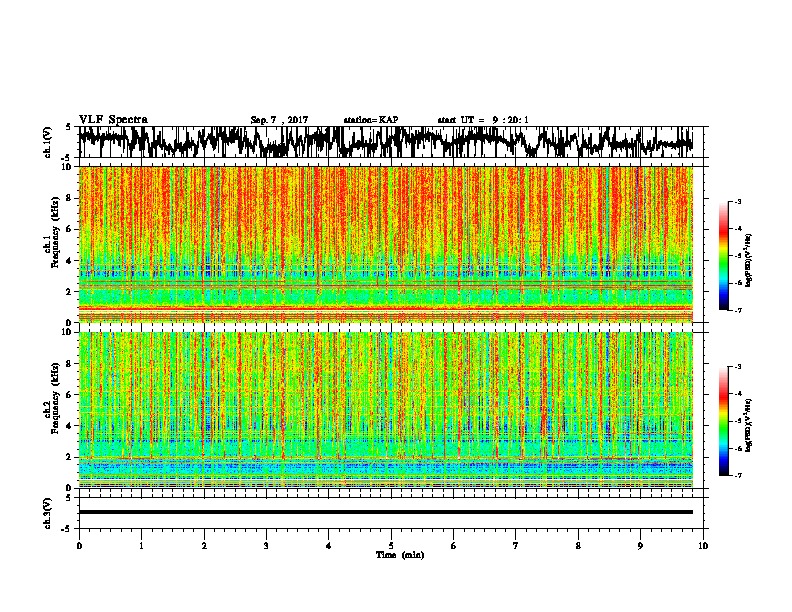This screenshot has height=612, width=792.
Task: Click time axis tick label "10"
Action: click(703, 546)
